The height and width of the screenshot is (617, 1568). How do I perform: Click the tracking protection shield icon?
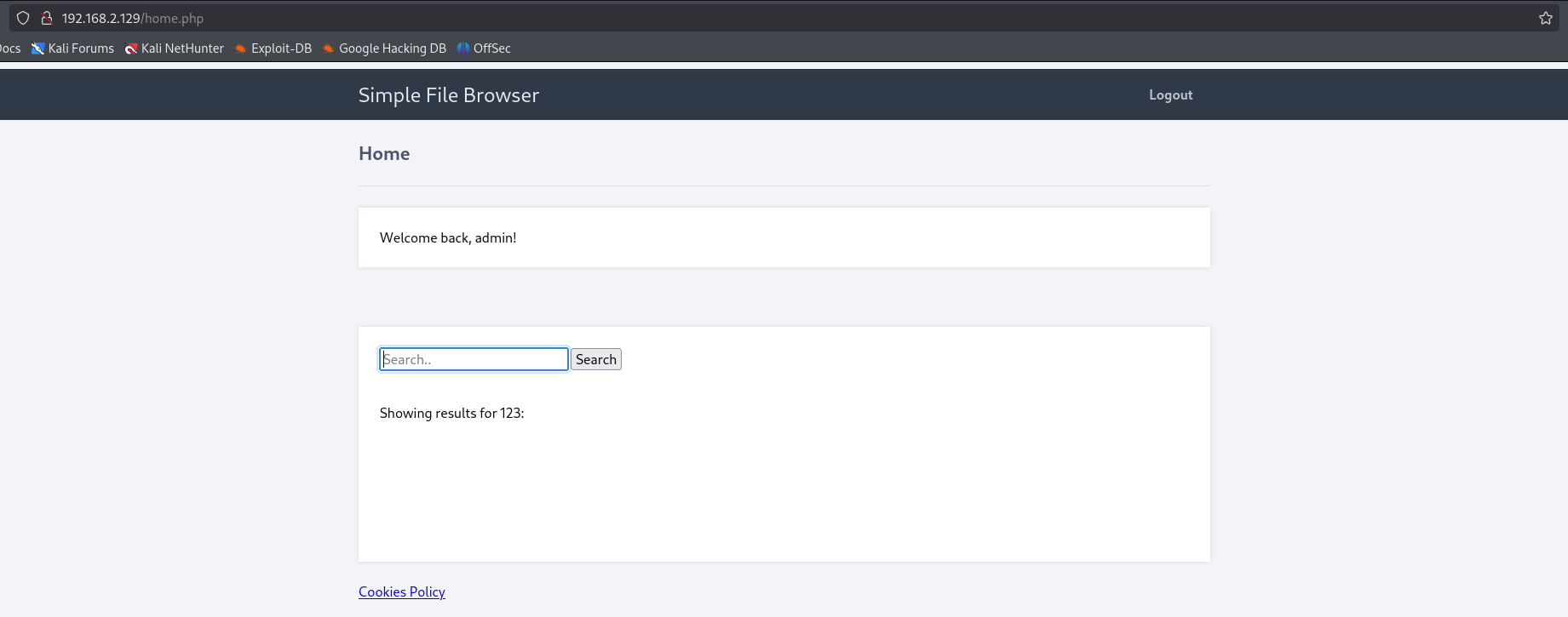(23, 18)
